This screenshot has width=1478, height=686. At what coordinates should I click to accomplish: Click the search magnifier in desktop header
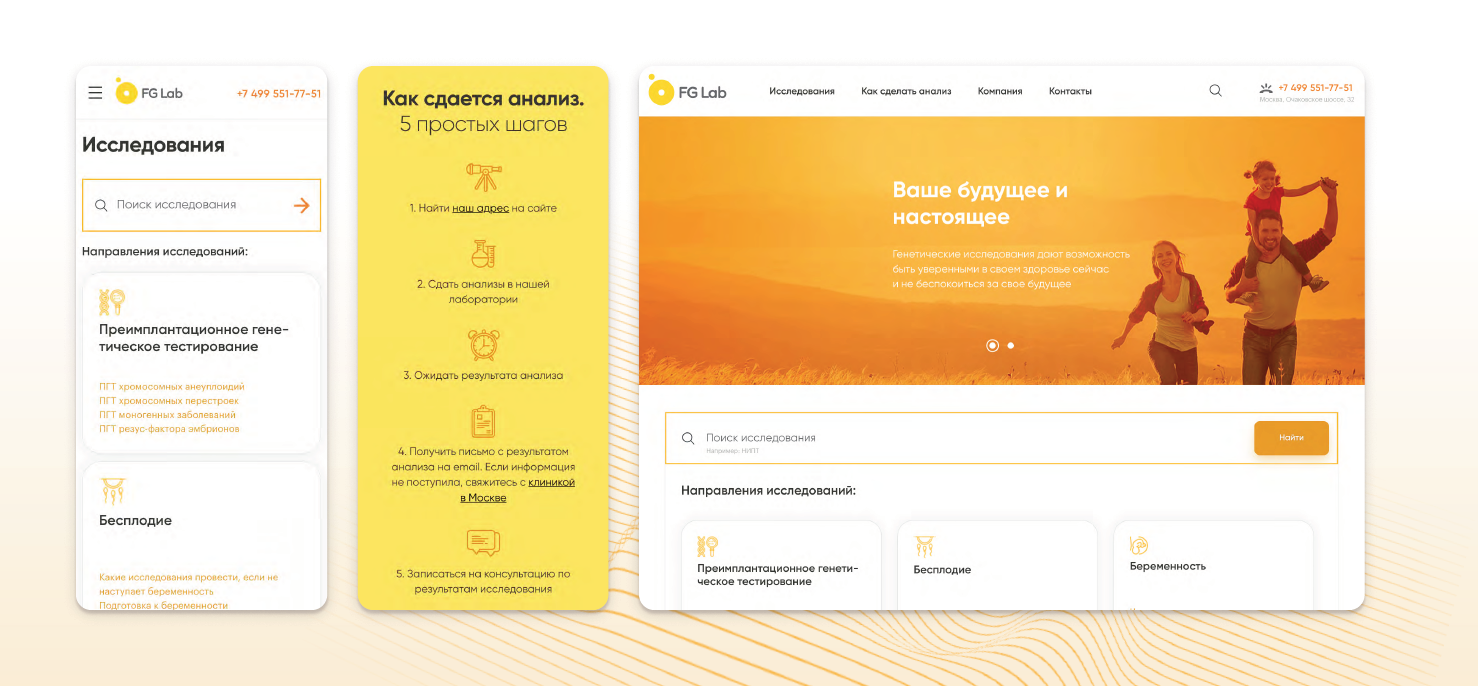click(1215, 90)
